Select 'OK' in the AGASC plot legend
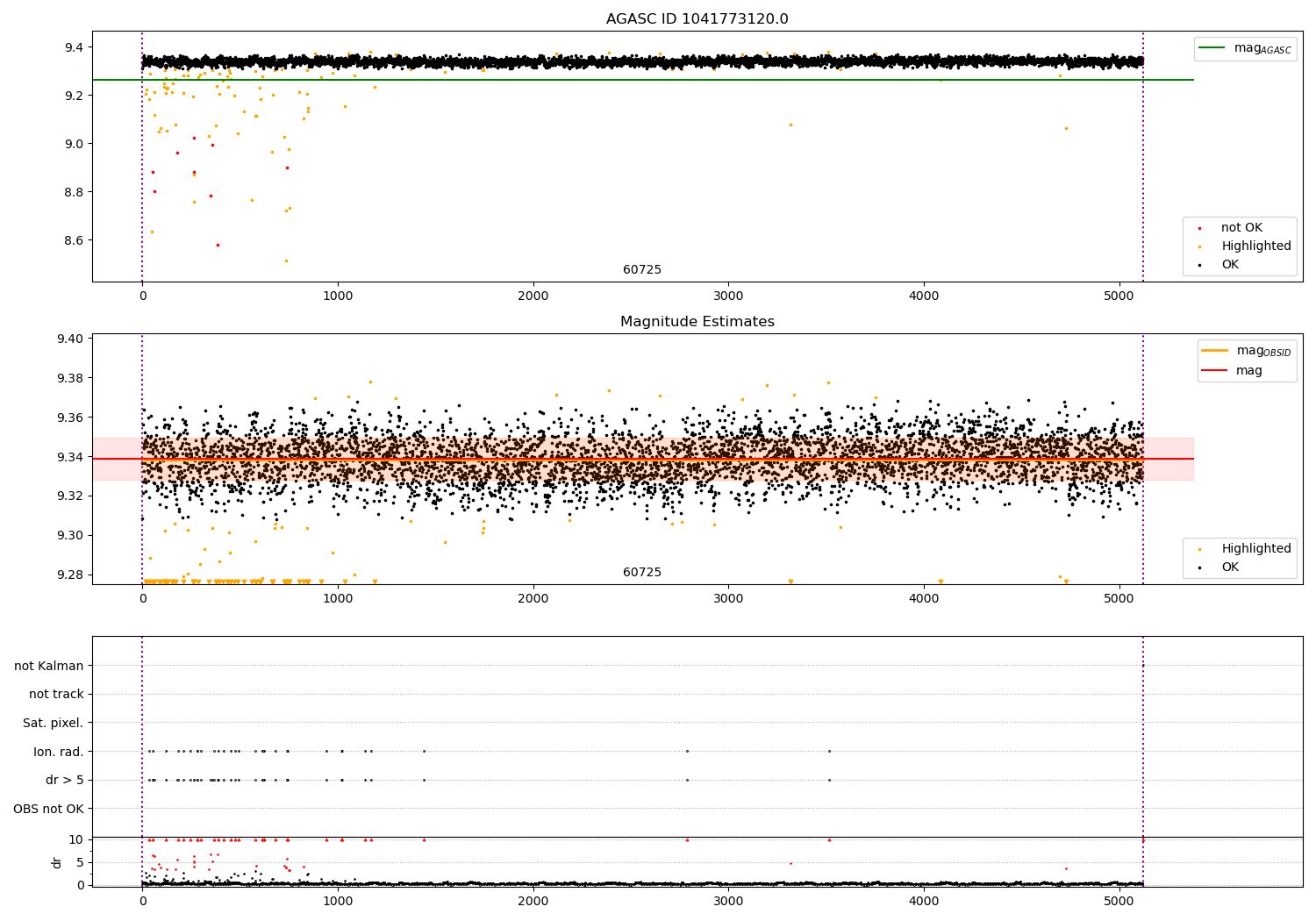 click(1230, 265)
